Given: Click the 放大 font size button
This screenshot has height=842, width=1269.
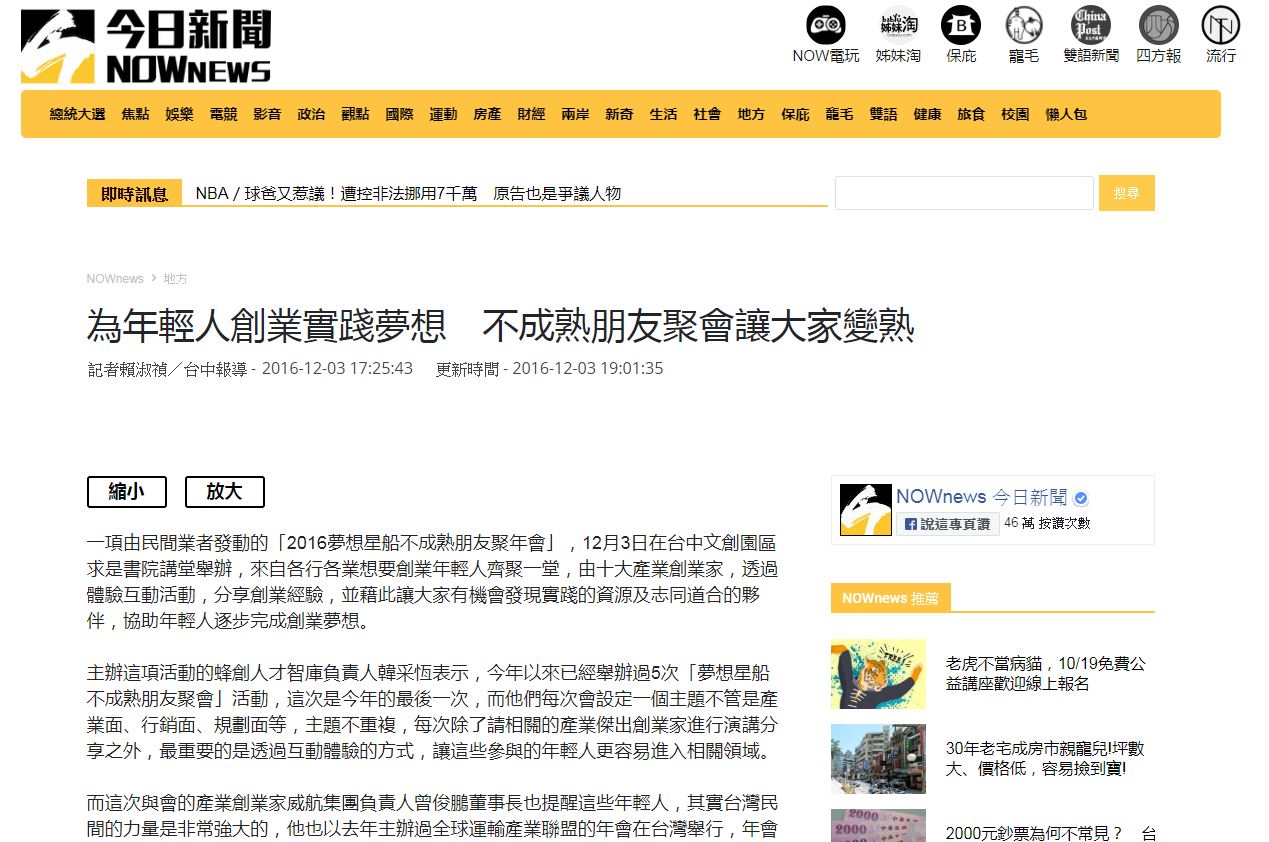Looking at the screenshot, I should pos(225,492).
